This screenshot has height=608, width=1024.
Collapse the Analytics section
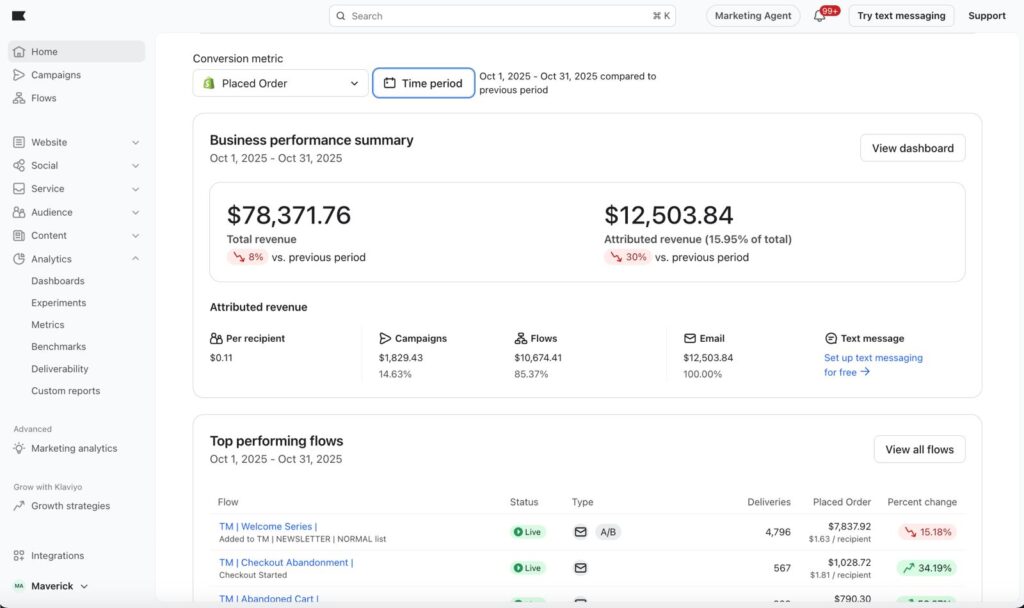click(x=136, y=259)
